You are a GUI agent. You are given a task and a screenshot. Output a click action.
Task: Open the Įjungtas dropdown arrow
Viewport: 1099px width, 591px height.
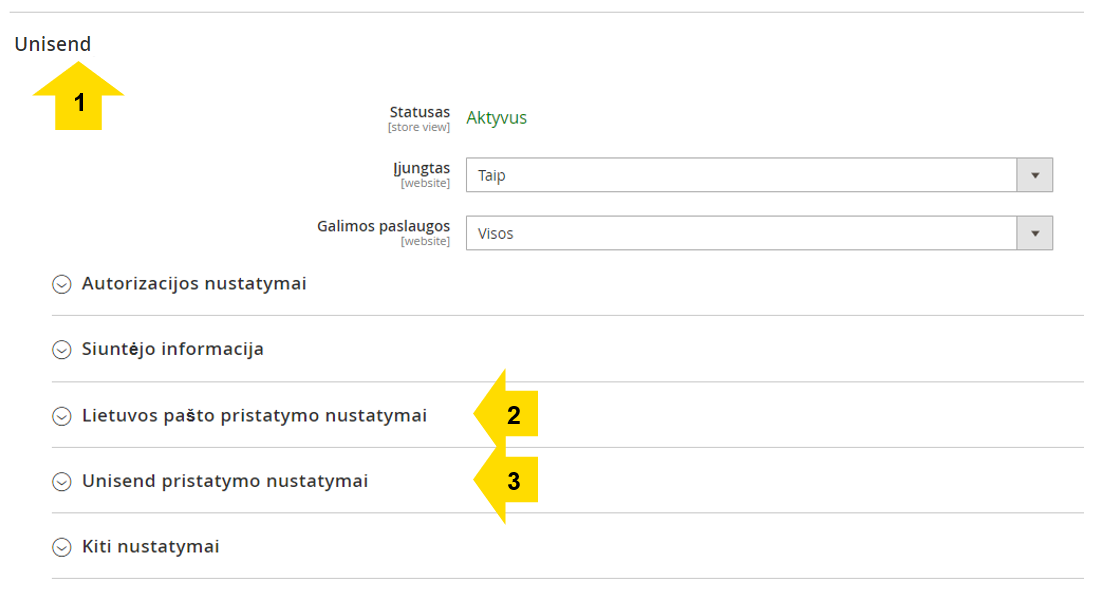(x=1035, y=175)
